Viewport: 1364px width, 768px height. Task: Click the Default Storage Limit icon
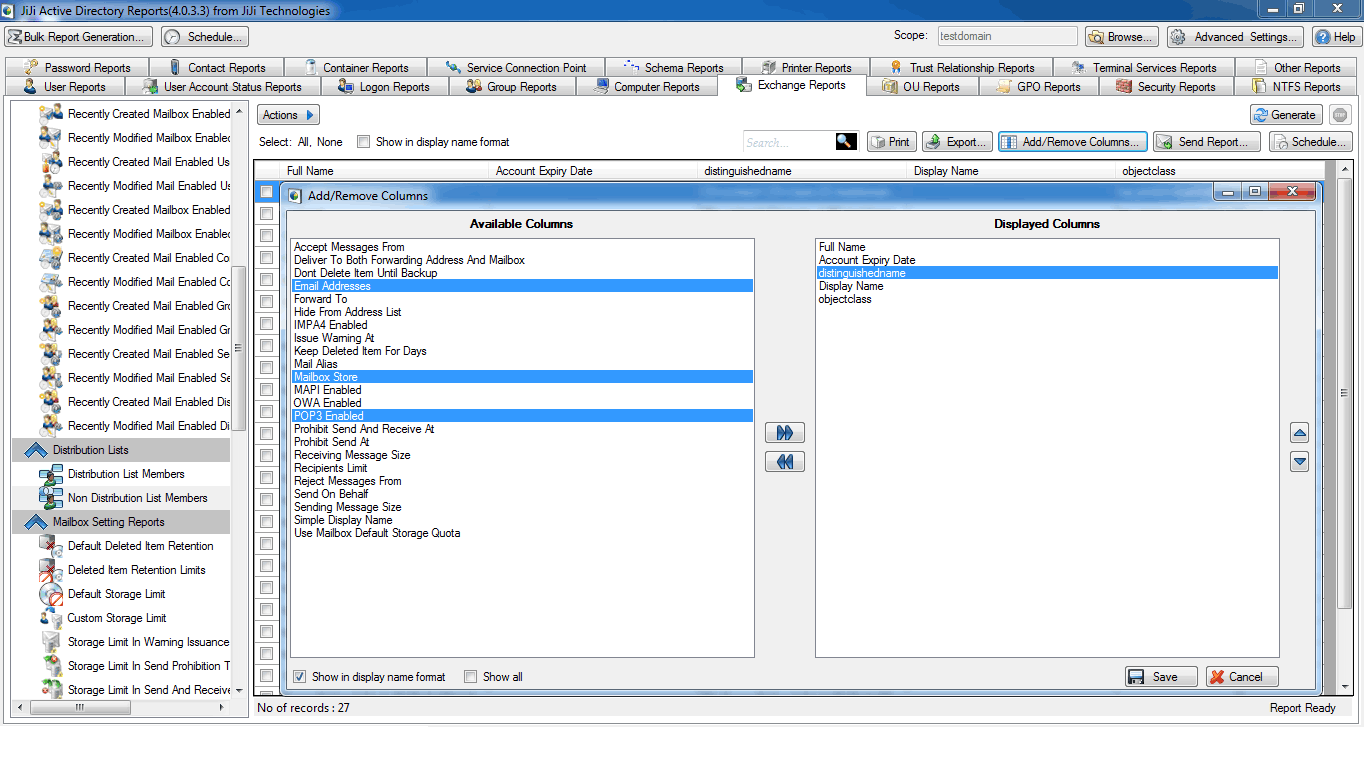tap(51, 594)
